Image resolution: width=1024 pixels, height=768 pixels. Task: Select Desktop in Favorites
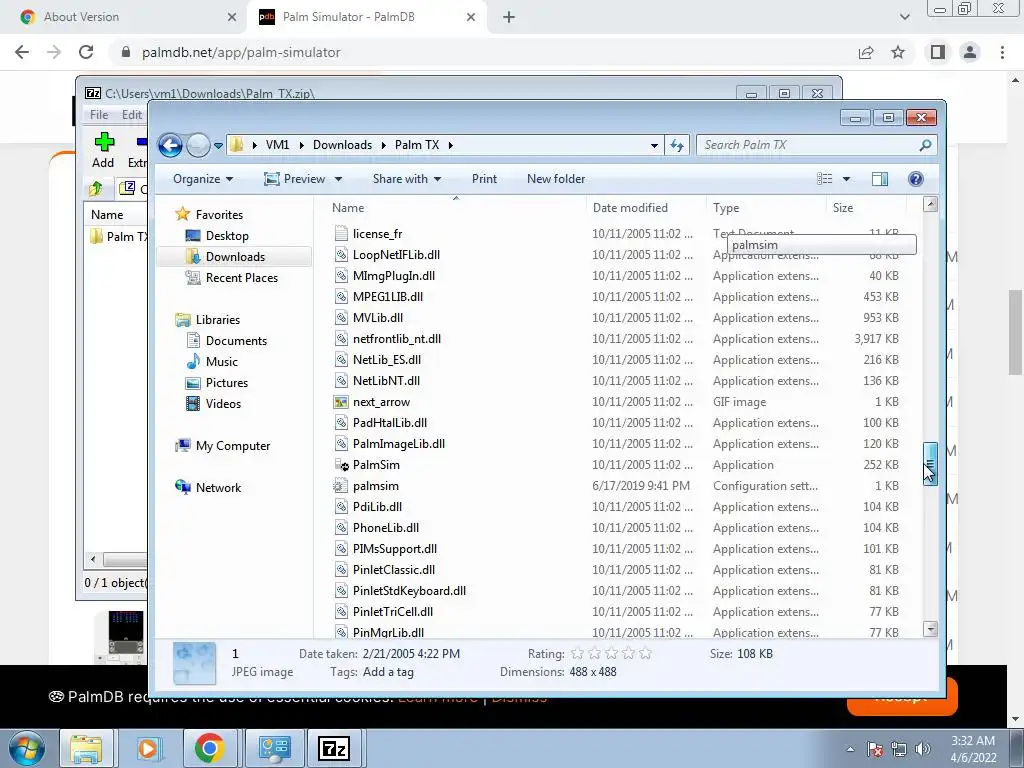tap(227, 236)
